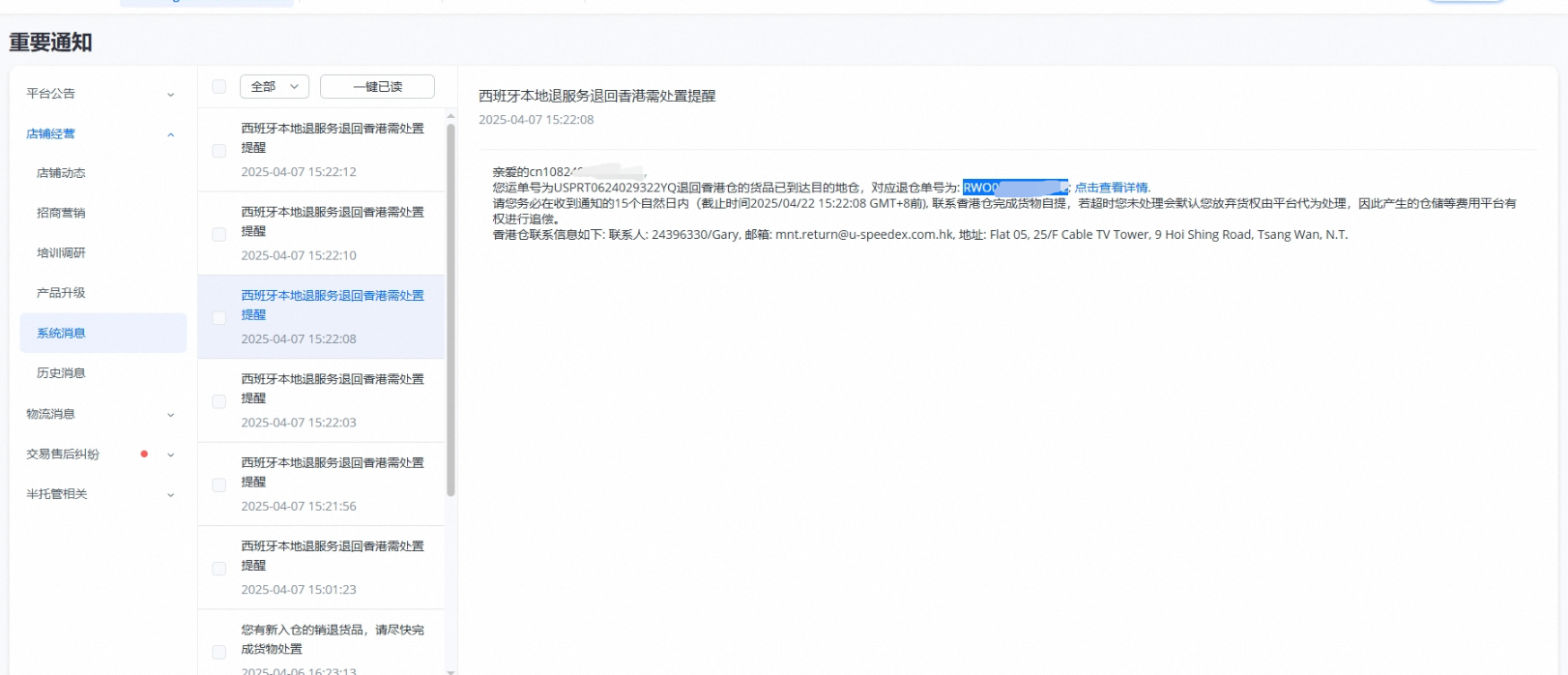Click the 点击查看详情 link
Viewport: 1568px width, 675px height.
[1112, 188]
